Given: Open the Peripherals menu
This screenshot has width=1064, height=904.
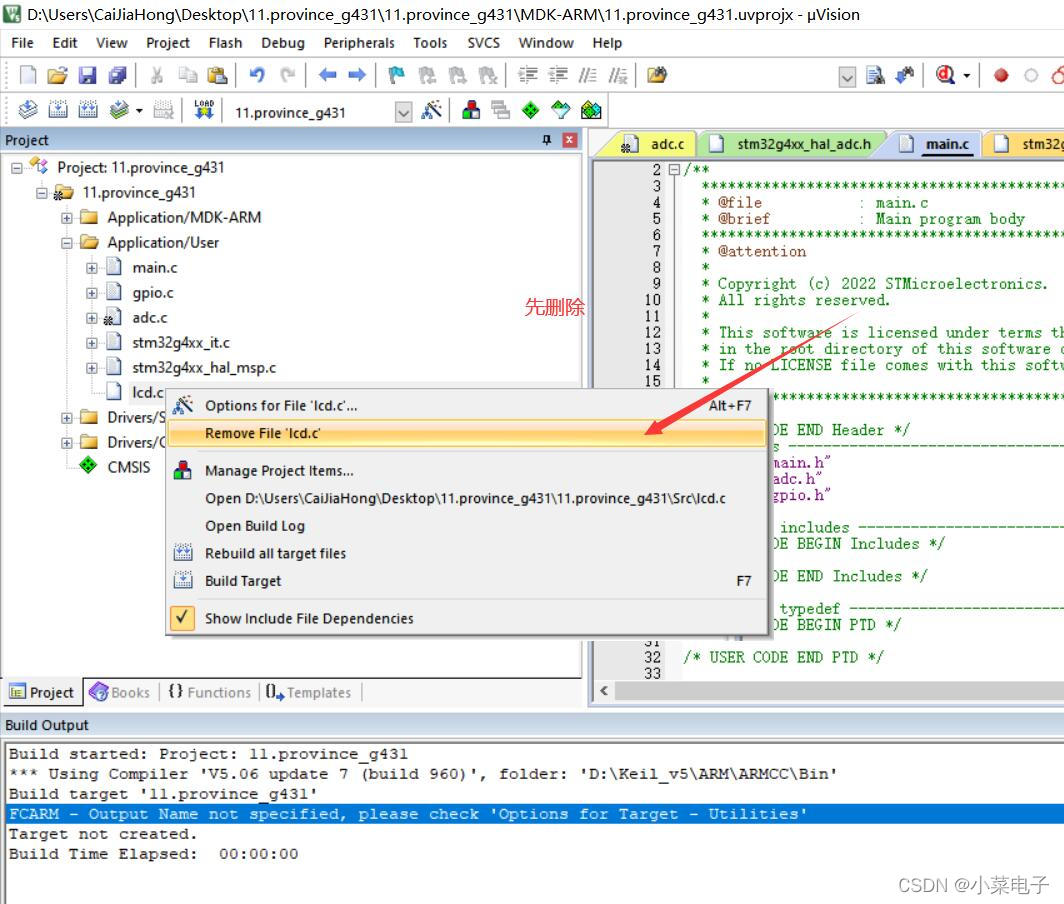Looking at the screenshot, I should [x=359, y=42].
